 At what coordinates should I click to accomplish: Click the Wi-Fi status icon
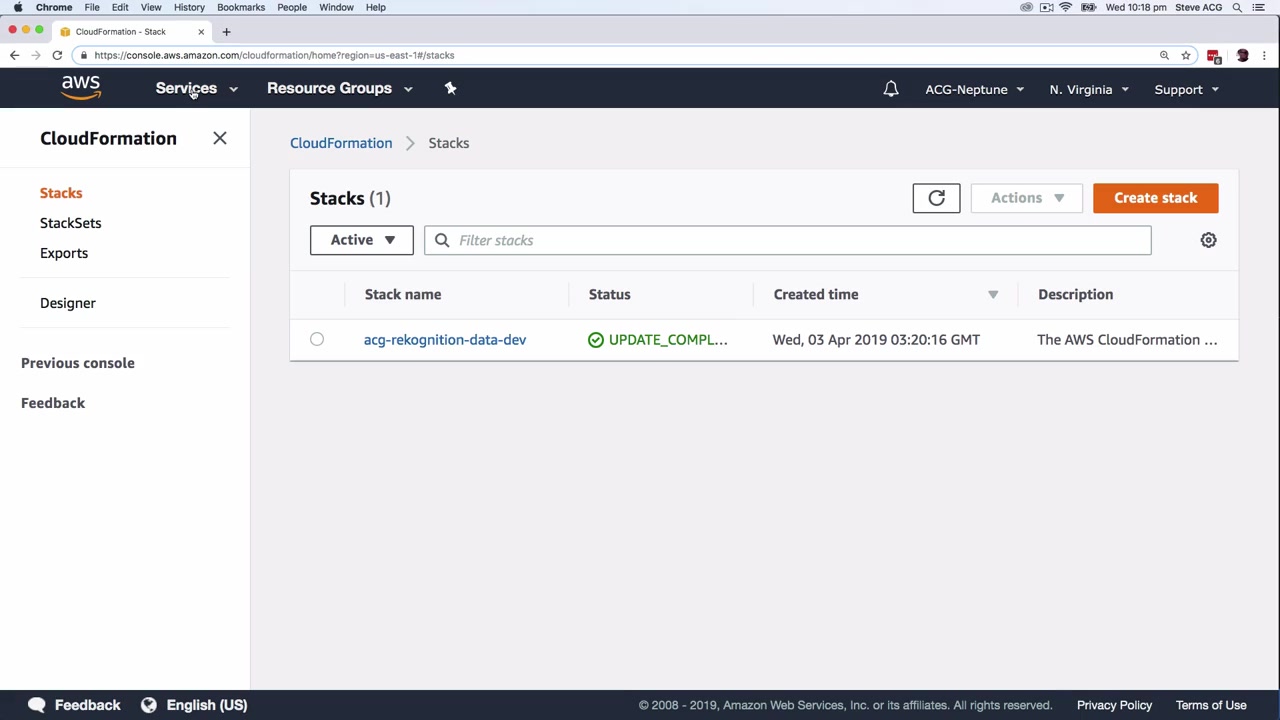[x=1066, y=7]
